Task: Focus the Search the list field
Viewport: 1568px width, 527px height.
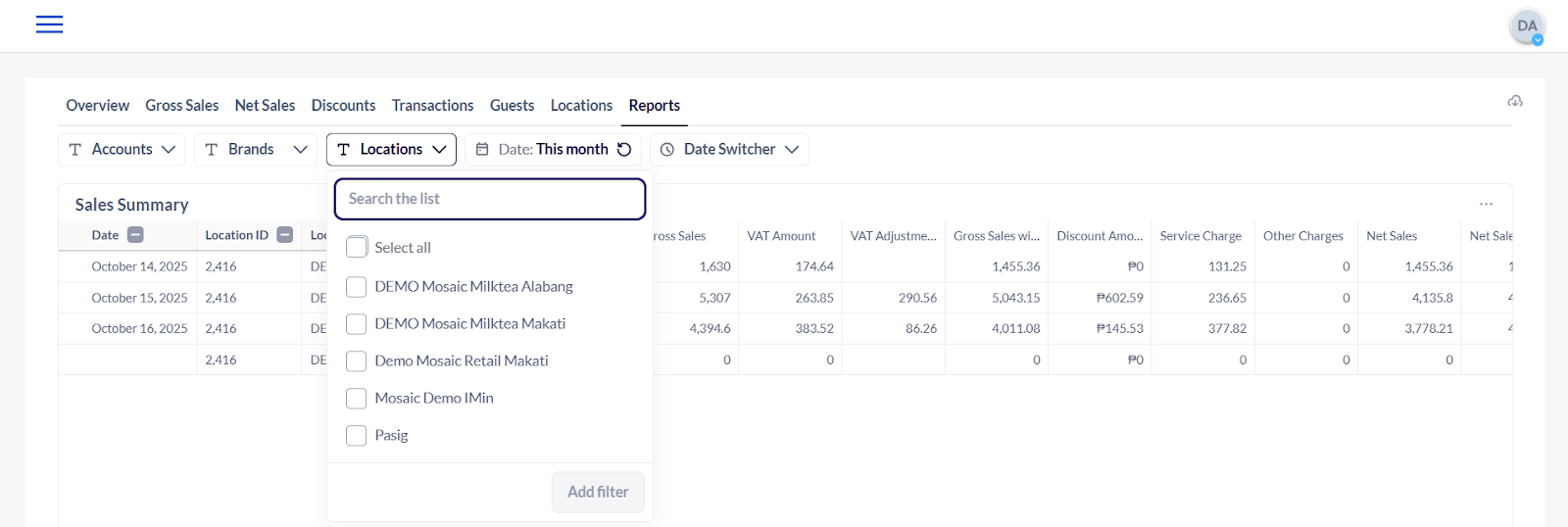Action: (x=490, y=199)
